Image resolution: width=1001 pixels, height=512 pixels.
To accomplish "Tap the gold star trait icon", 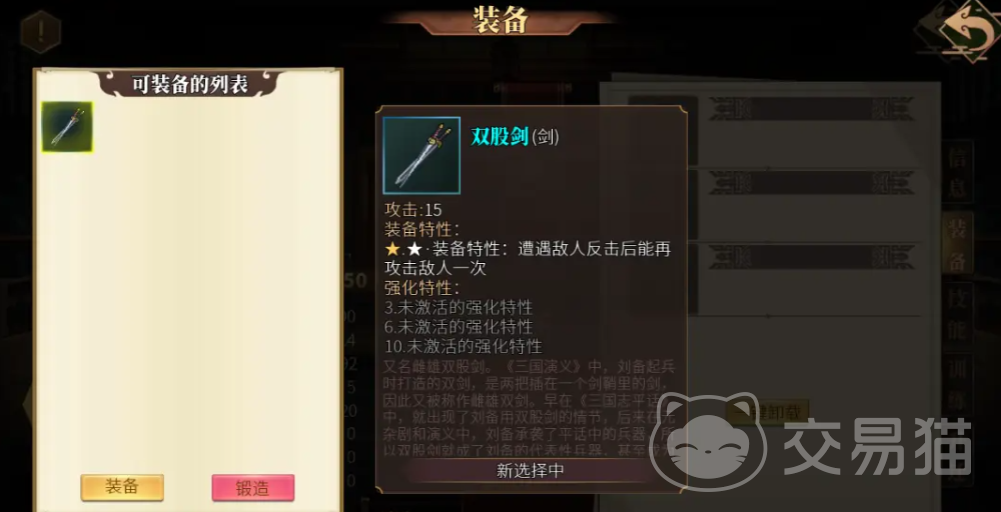I will (392, 249).
